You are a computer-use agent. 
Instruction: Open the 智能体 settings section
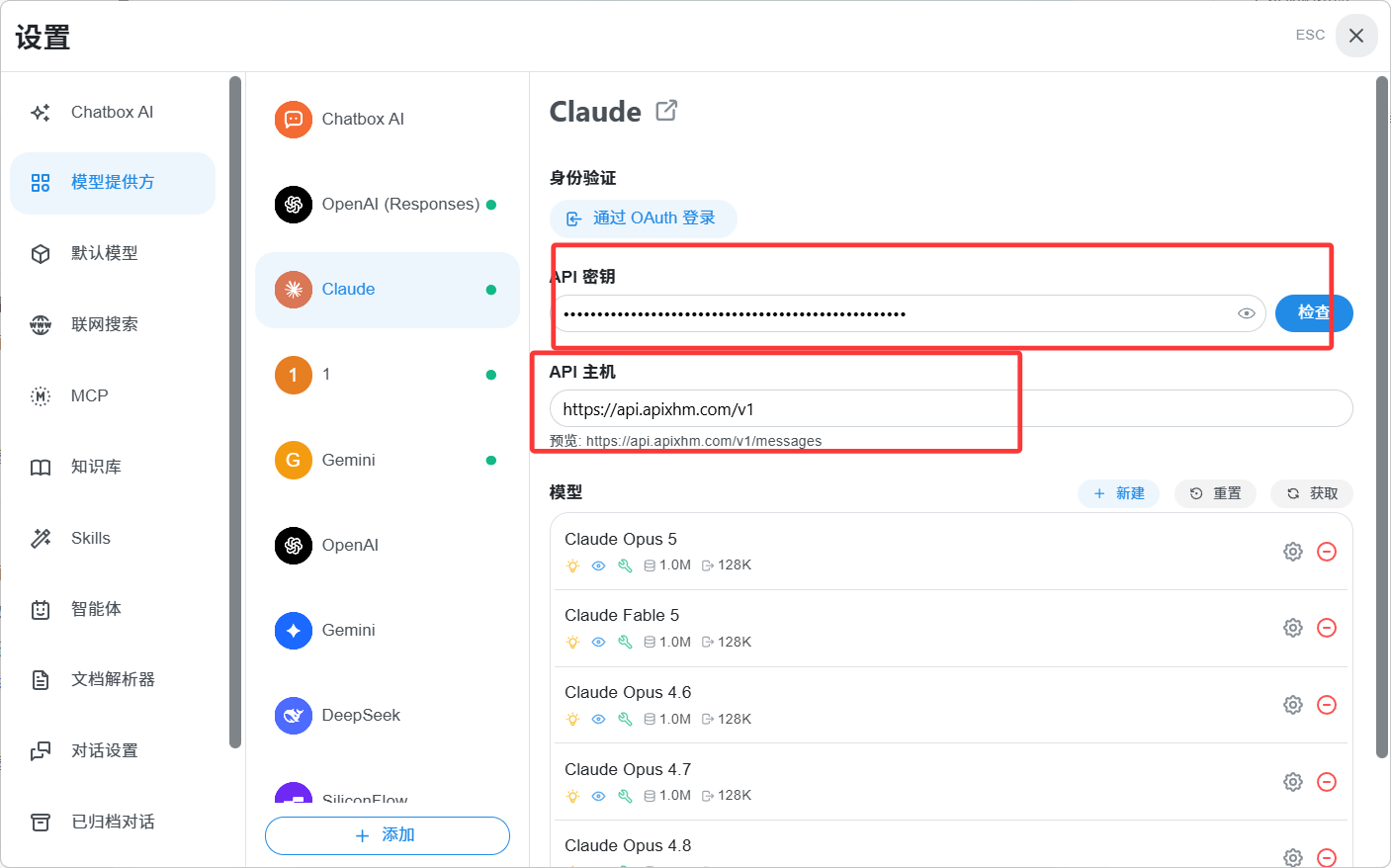tap(113, 610)
